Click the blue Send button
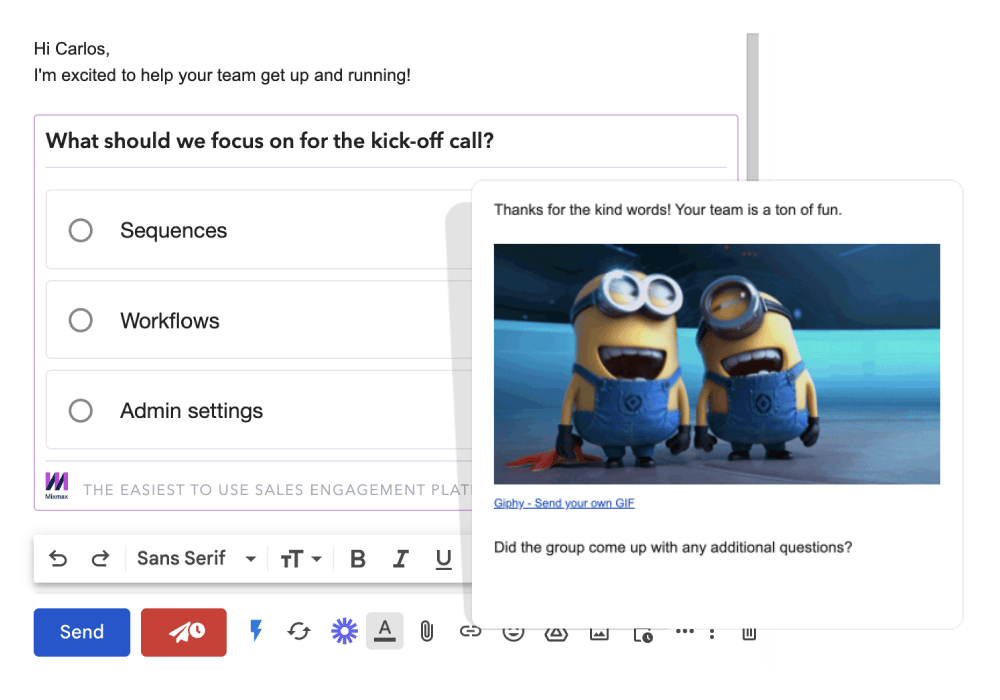The image size is (1000, 700). click(82, 632)
